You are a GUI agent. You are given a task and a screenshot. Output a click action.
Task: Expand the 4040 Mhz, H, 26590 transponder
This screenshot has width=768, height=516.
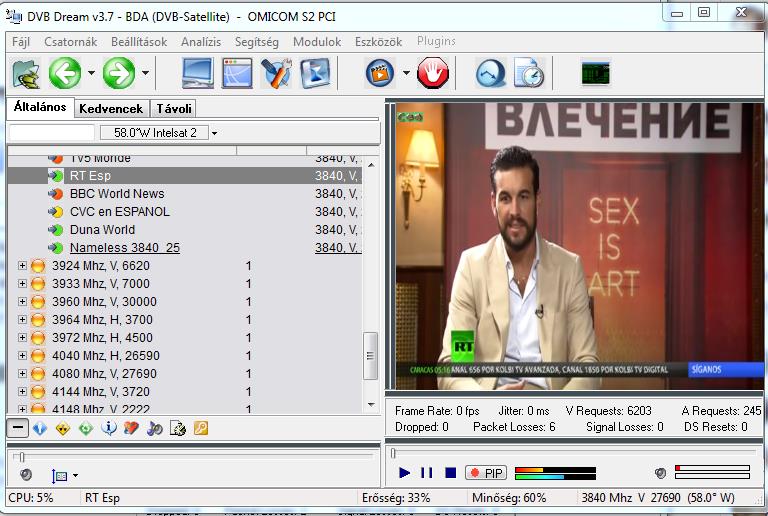tap(22, 355)
